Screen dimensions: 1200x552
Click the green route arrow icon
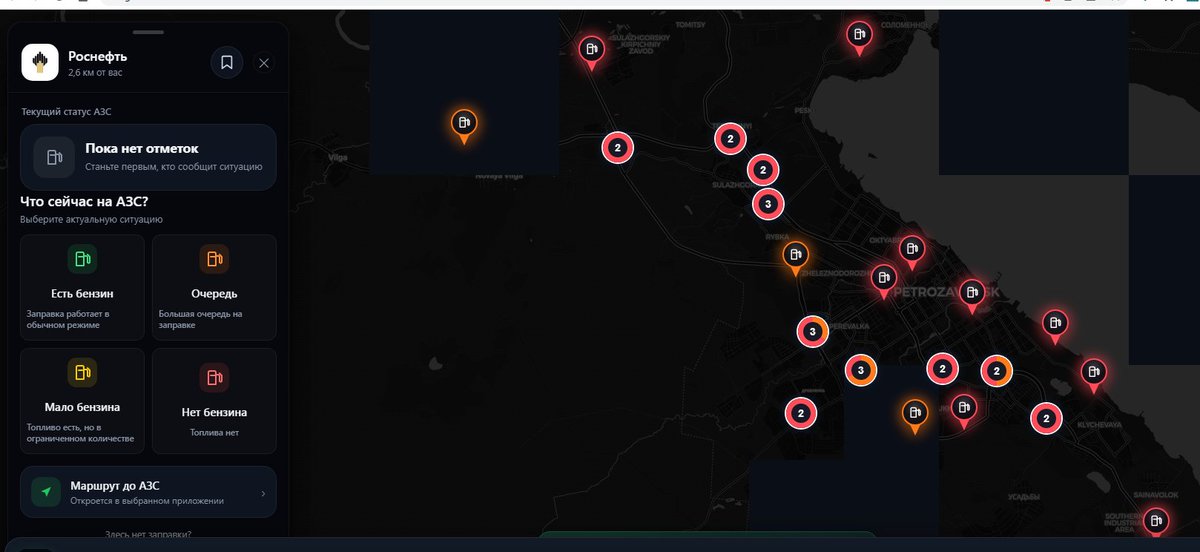(46, 492)
